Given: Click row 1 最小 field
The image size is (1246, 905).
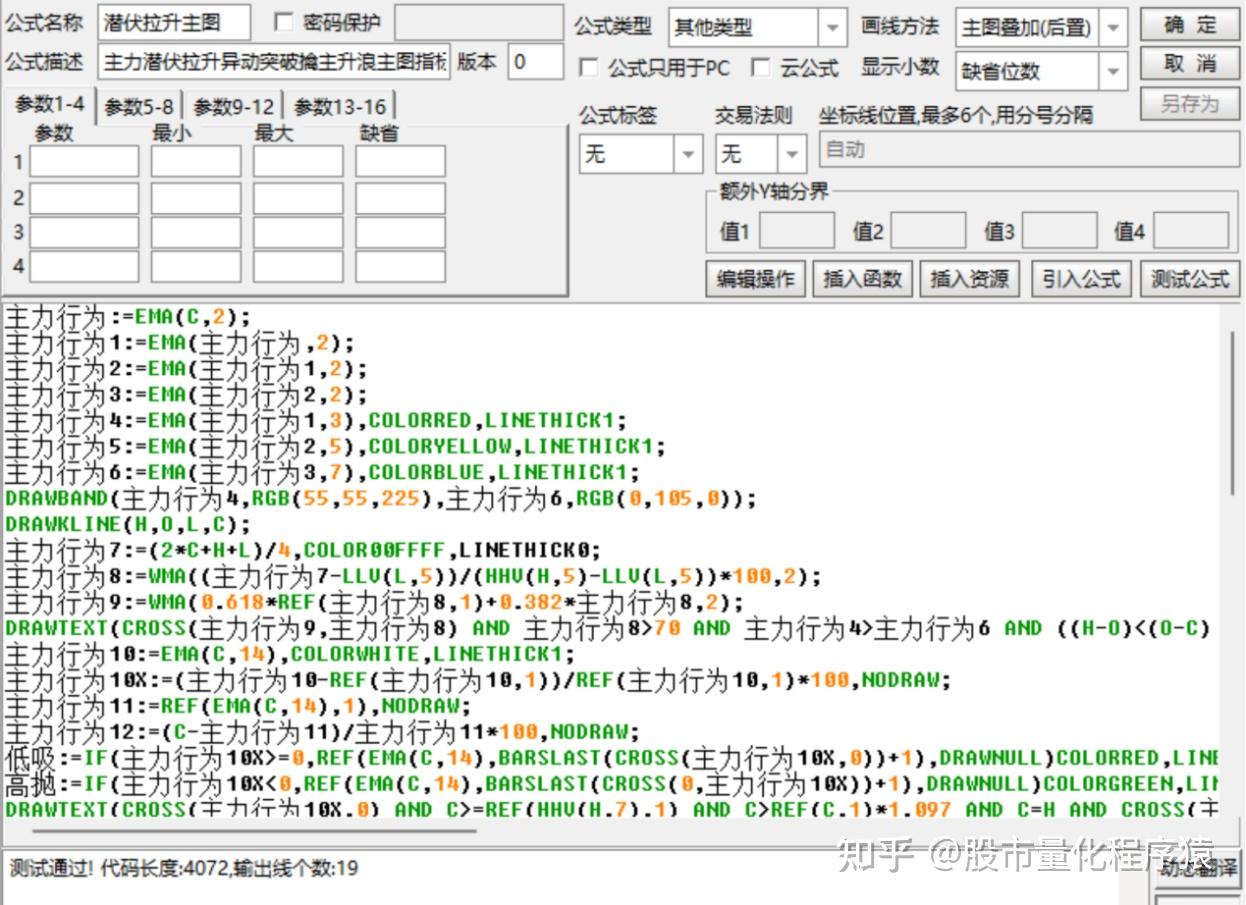Looking at the screenshot, I should coord(196,161).
